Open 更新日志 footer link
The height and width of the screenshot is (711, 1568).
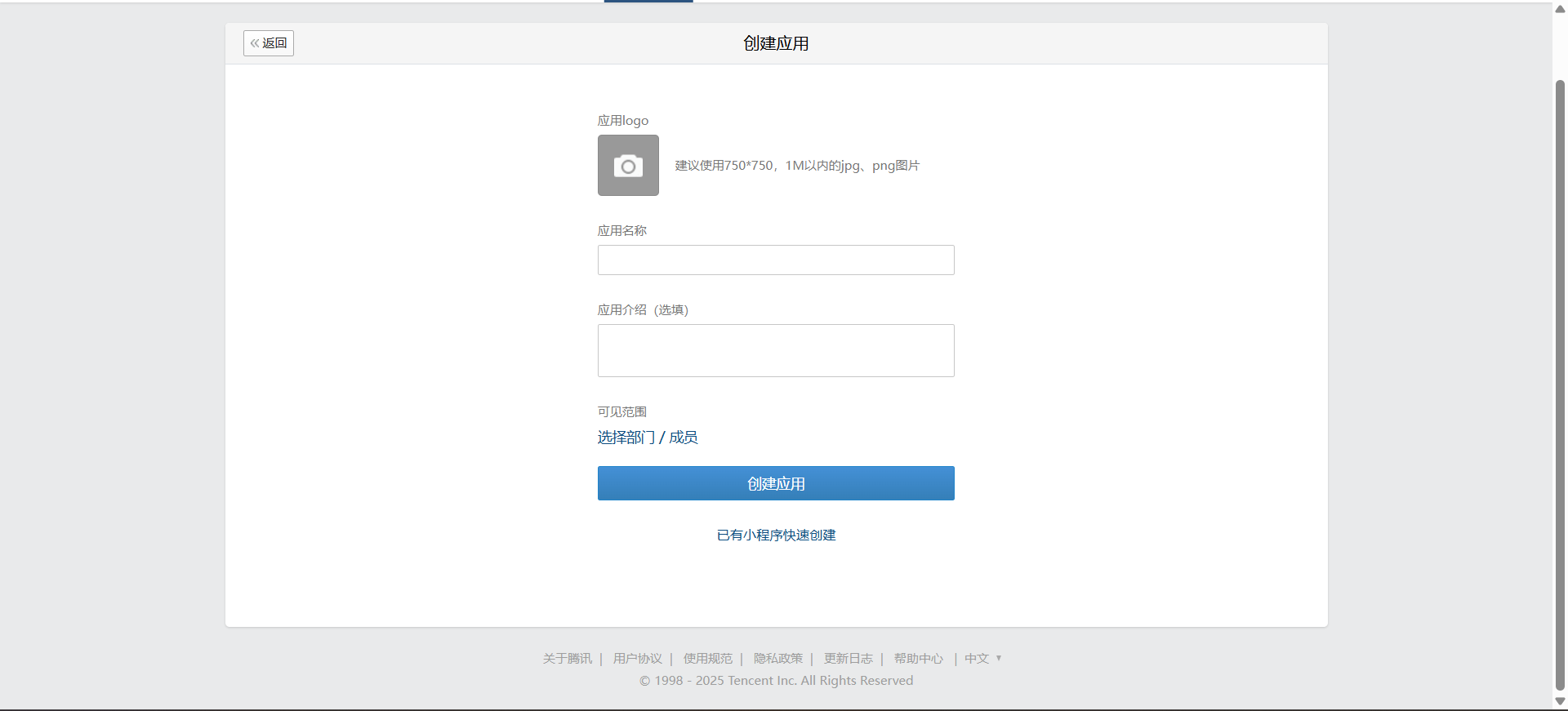(x=849, y=659)
